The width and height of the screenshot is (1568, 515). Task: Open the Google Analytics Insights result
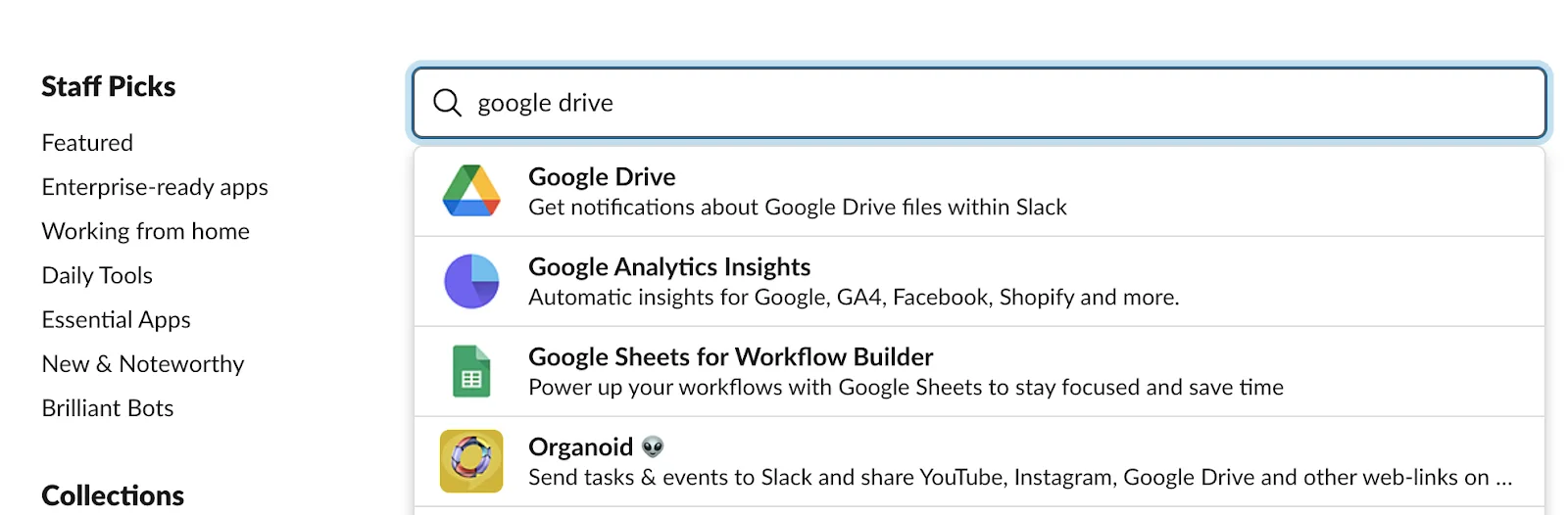tap(669, 267)
